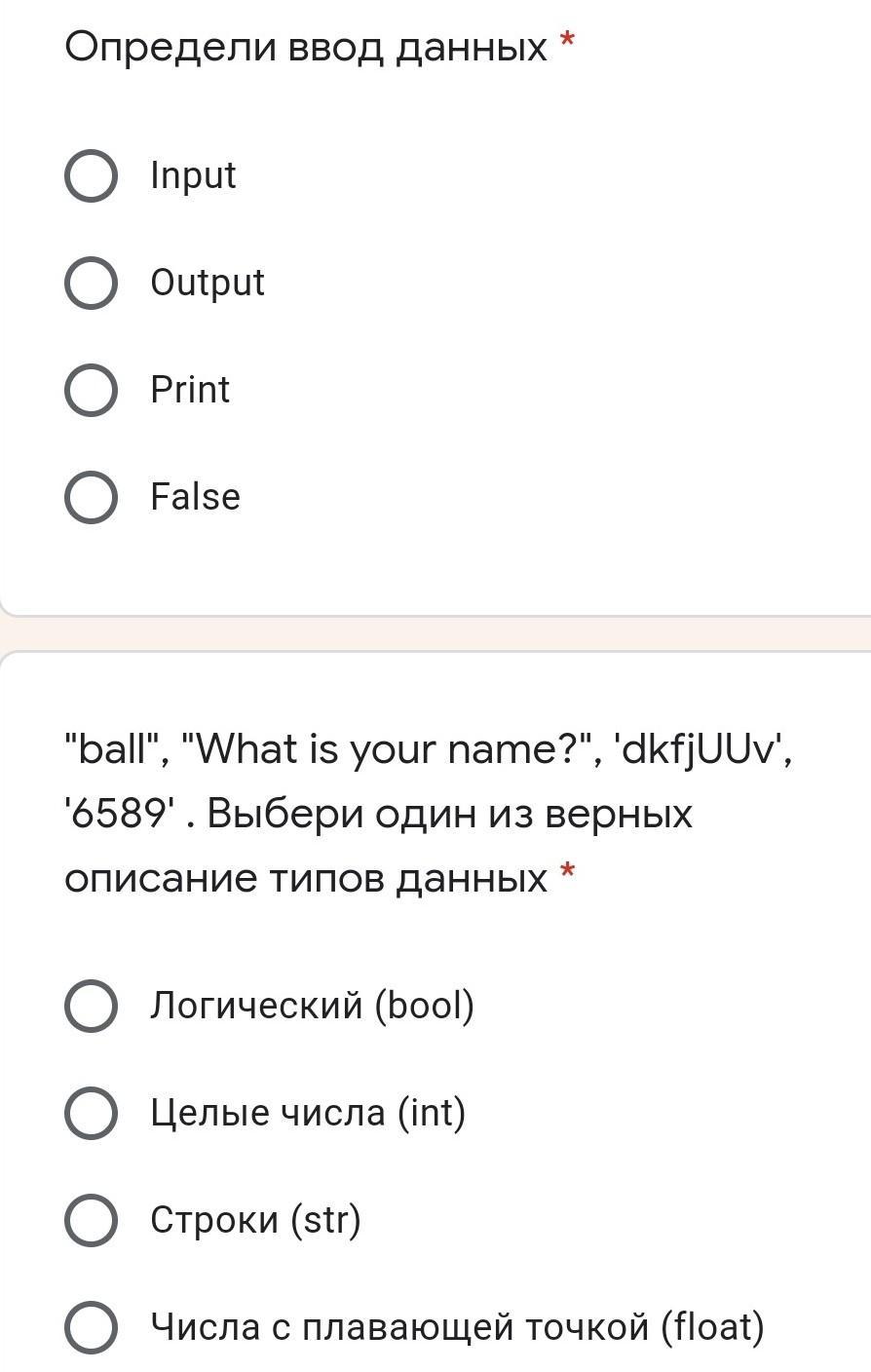The image size is (871, 1372).
Task: Click the 'Целые числа (int)' label text
Action: click(308, 1113)
